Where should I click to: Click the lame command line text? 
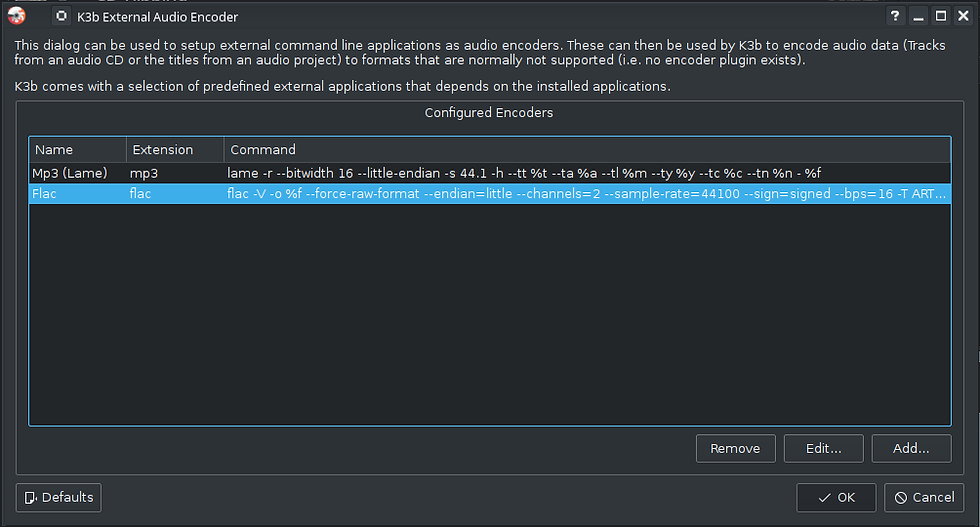point(524,173)
